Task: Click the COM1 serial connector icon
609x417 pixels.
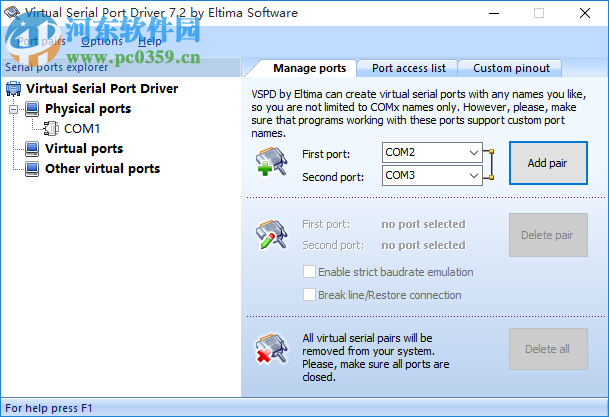Action: tap(51, 129)
